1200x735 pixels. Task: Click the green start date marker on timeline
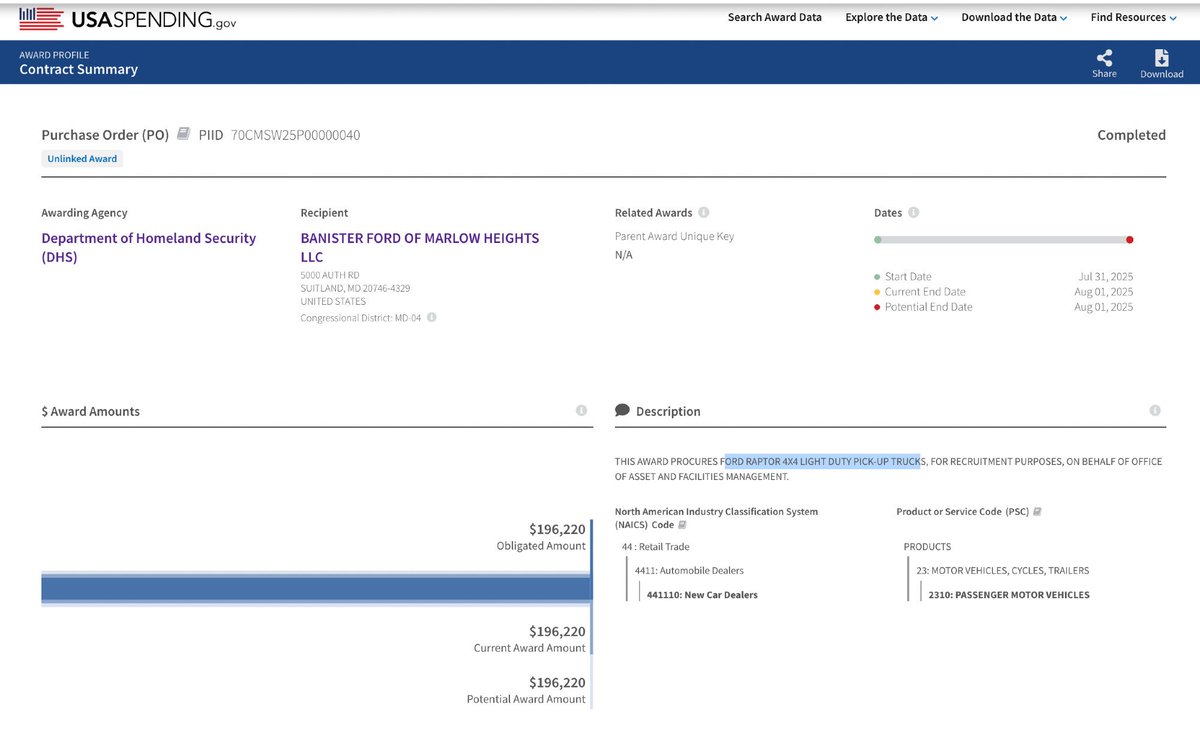click(x=877, y=240)
